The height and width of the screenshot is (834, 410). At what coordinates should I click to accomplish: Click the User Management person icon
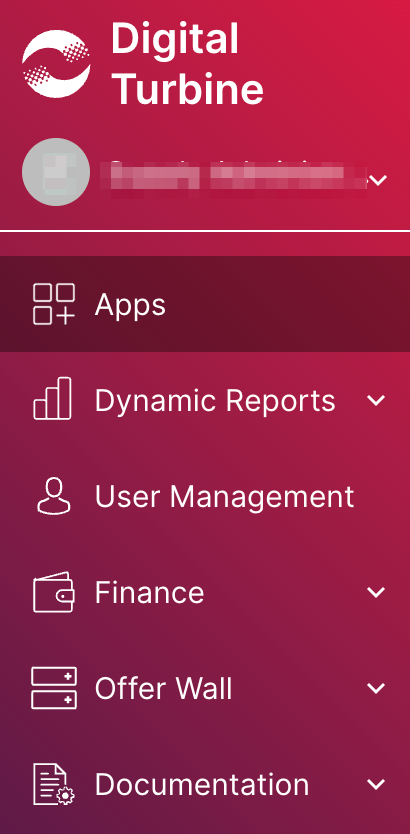(54, 496)
